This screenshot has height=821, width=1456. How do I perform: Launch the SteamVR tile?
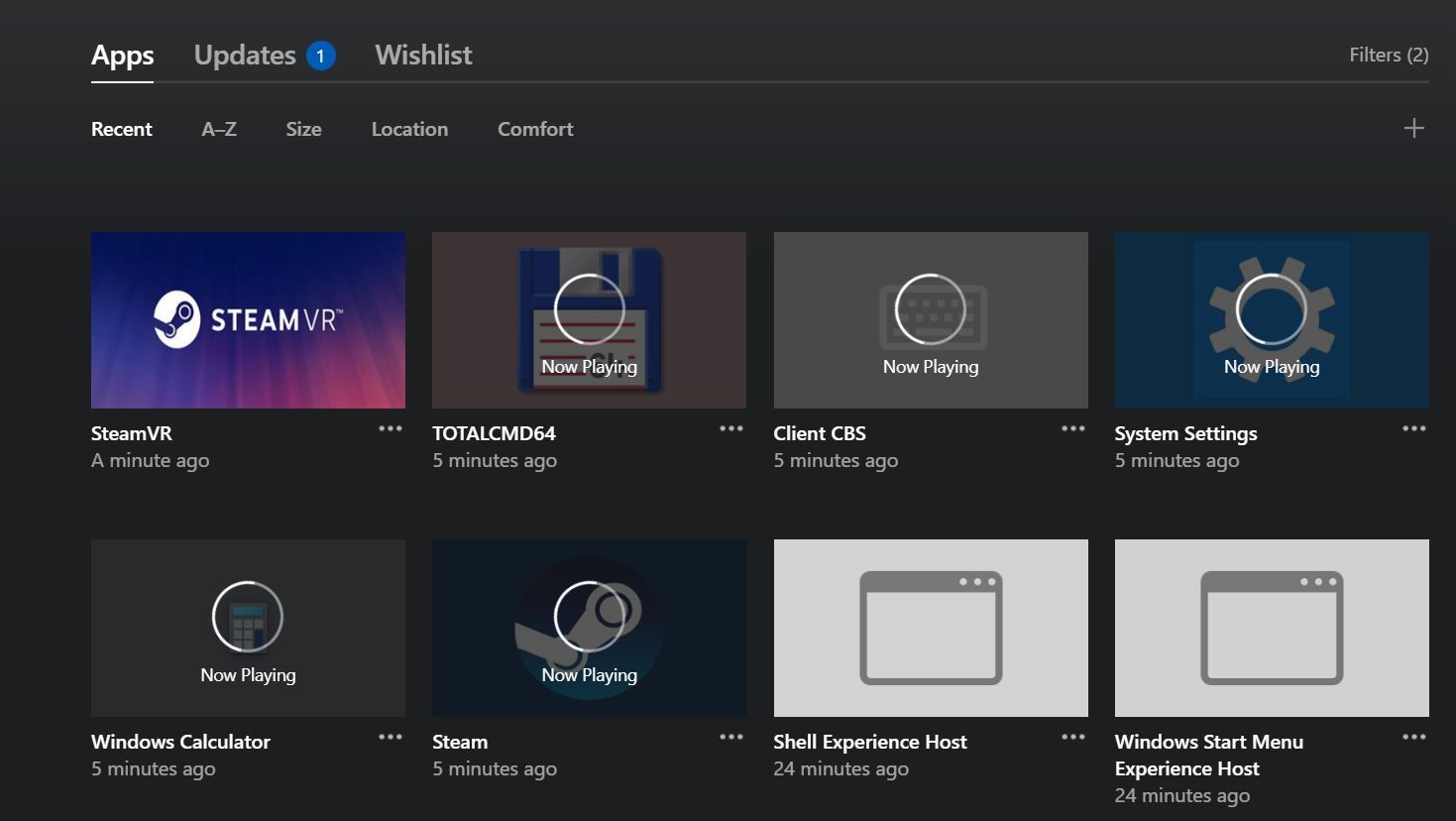248,320
